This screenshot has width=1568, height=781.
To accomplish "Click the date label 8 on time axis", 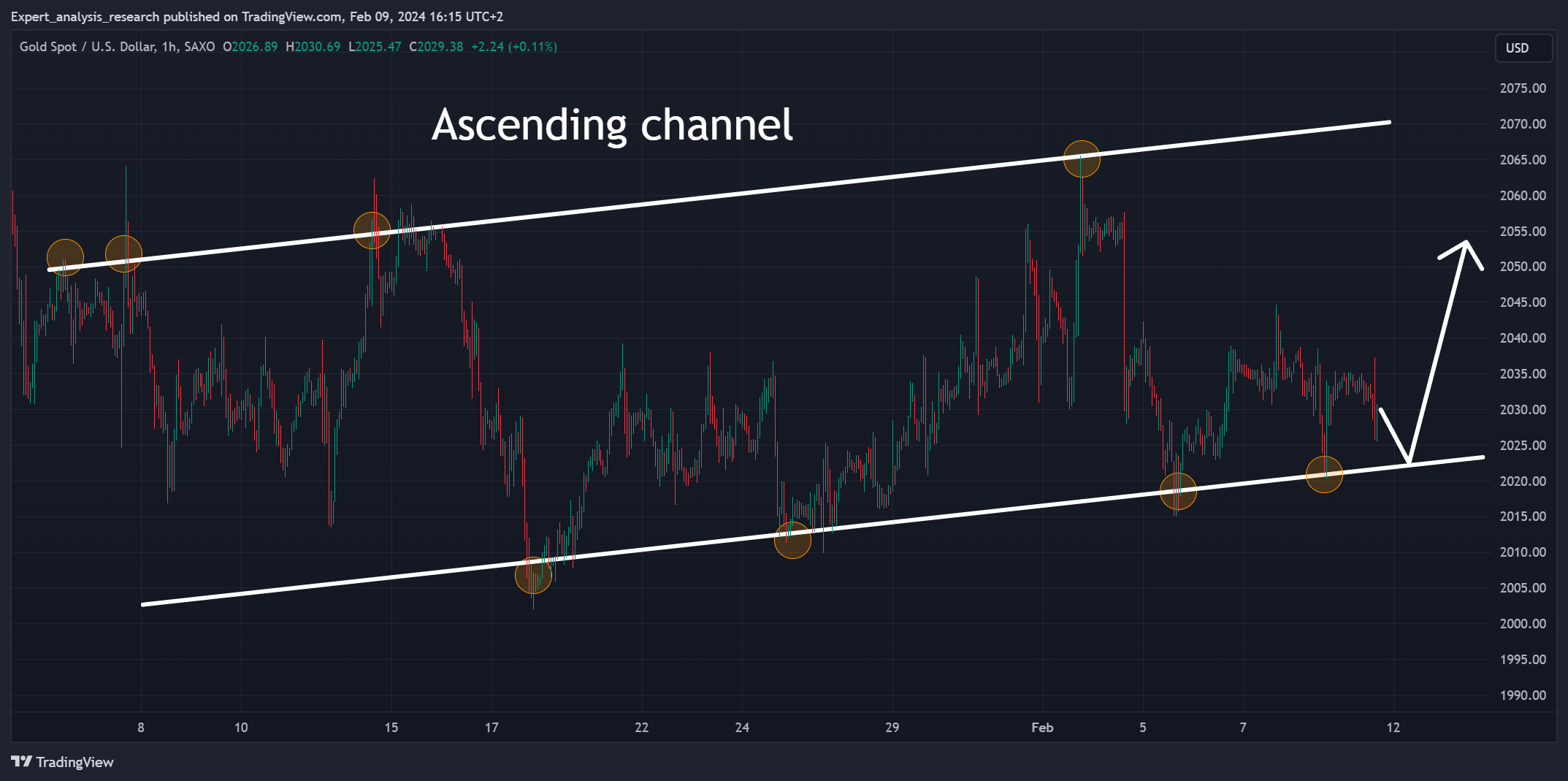I will (x=141, y=728).
